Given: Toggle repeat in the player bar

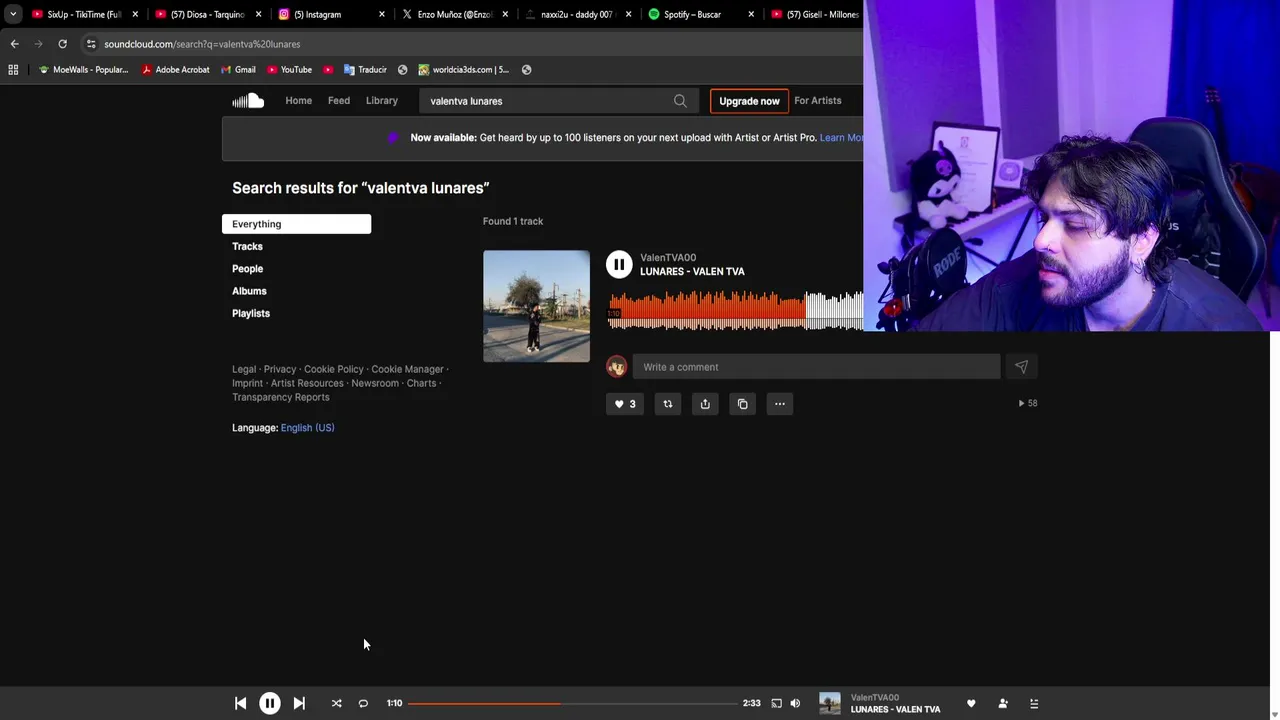Looking at the screenshot, I should 363,703.
